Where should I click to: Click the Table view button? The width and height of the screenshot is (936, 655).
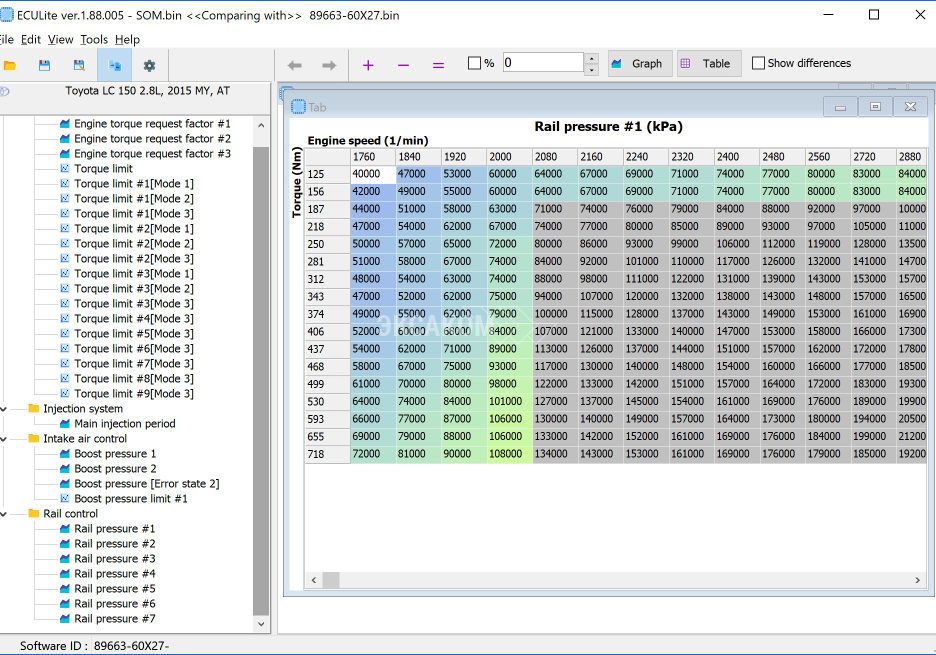point(706,63)
